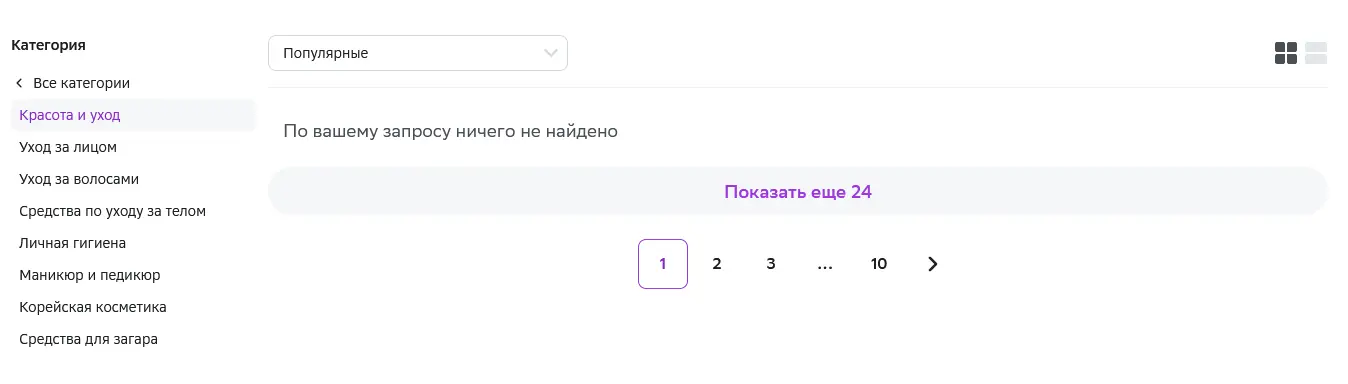The height and width of the screenshot is (384, 1348).
Task: Go to page 3
Action: point(771,264)
